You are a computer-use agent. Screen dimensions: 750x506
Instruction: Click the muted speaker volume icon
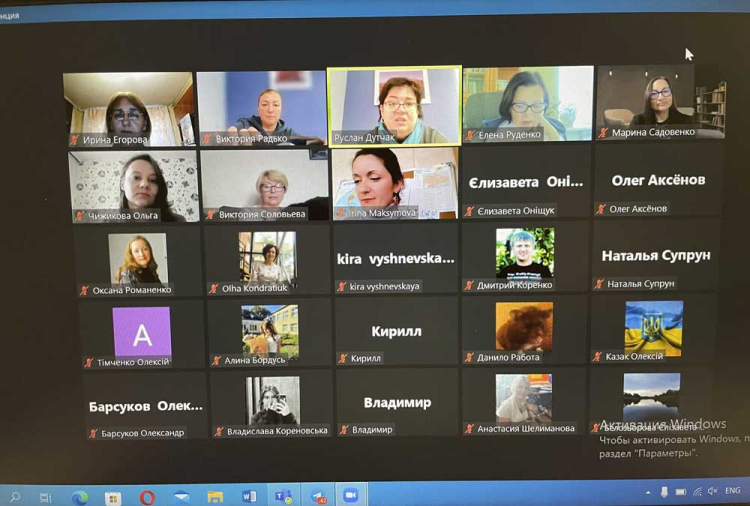point(712,492)
